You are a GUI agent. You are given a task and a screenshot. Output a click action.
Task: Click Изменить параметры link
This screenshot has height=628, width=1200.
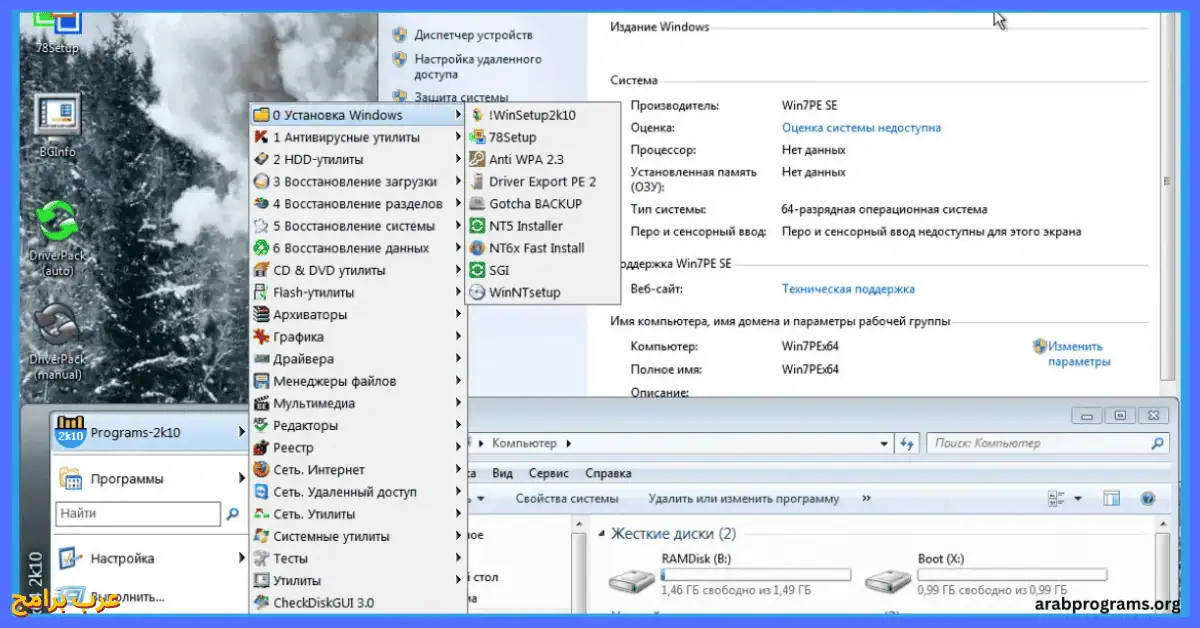[1079, 354]
